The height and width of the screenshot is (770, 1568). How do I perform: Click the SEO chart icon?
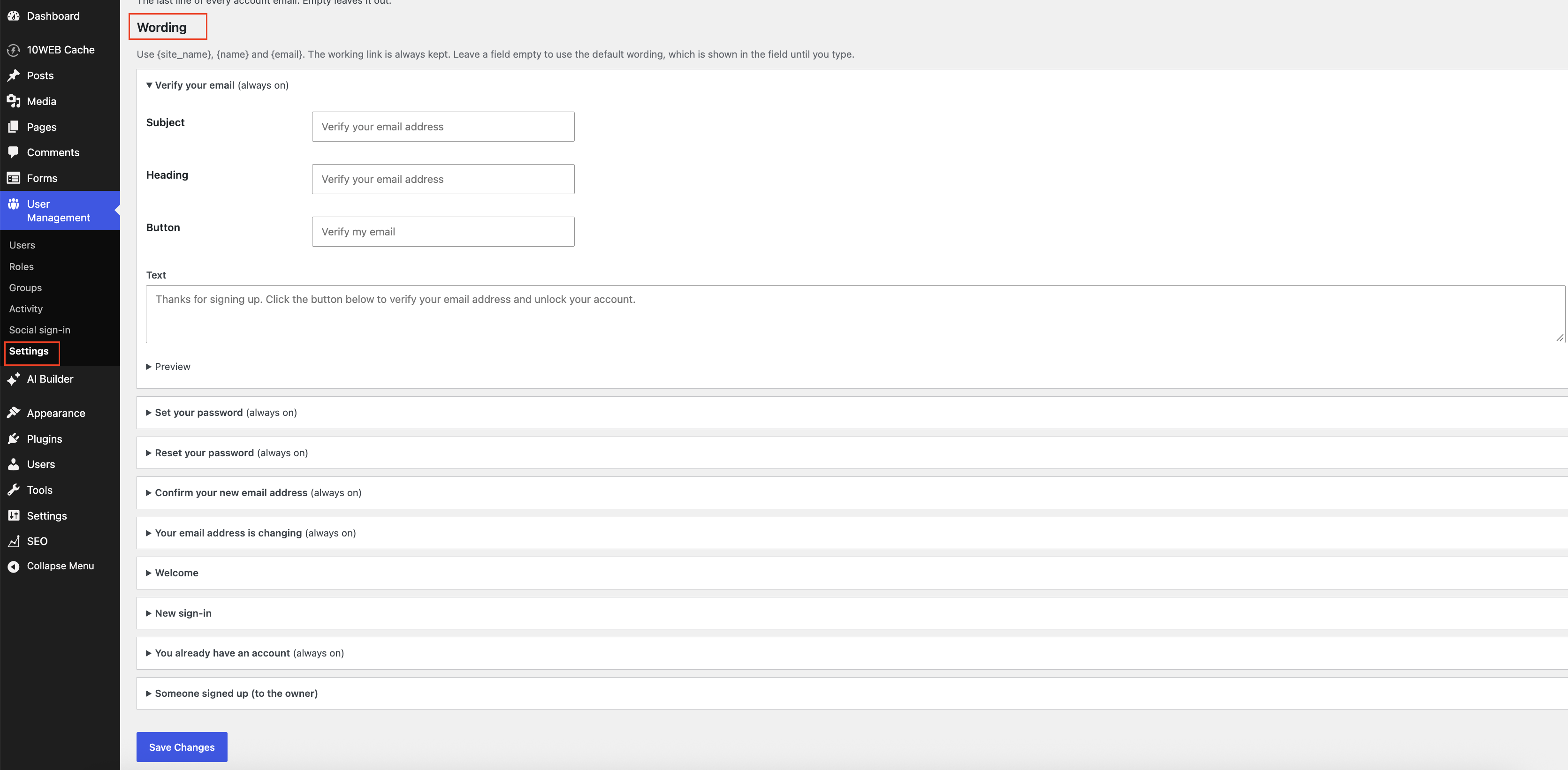coord(14,541)
